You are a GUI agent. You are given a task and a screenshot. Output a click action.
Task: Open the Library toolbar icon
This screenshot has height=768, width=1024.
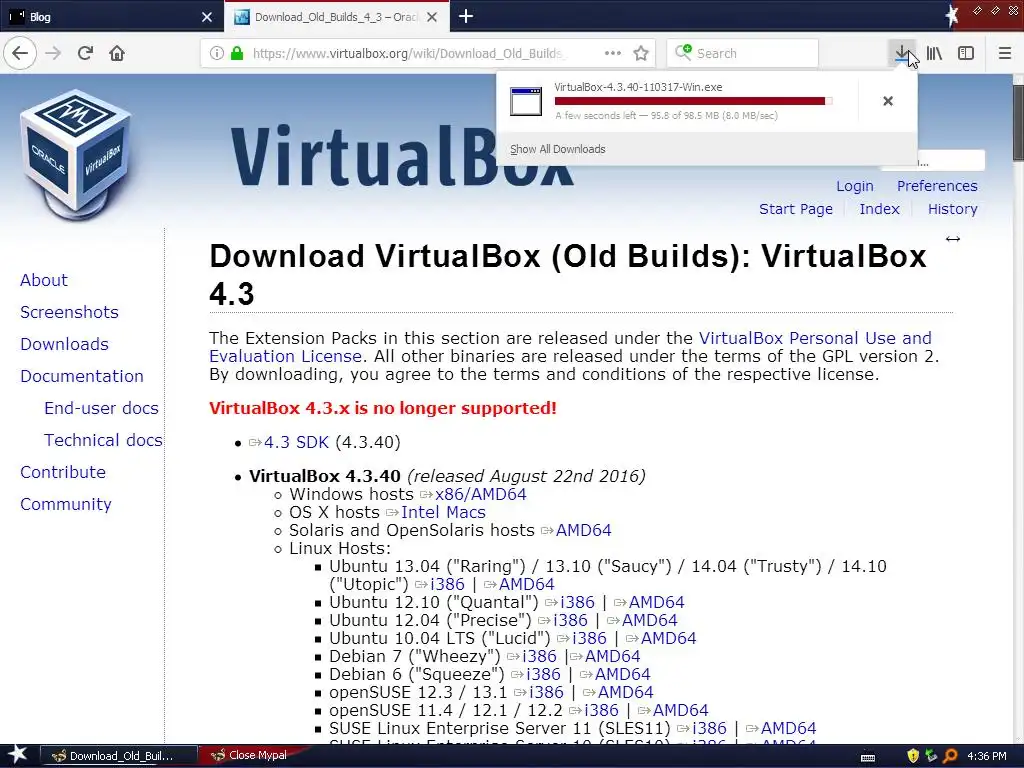(x=934, y=53)
